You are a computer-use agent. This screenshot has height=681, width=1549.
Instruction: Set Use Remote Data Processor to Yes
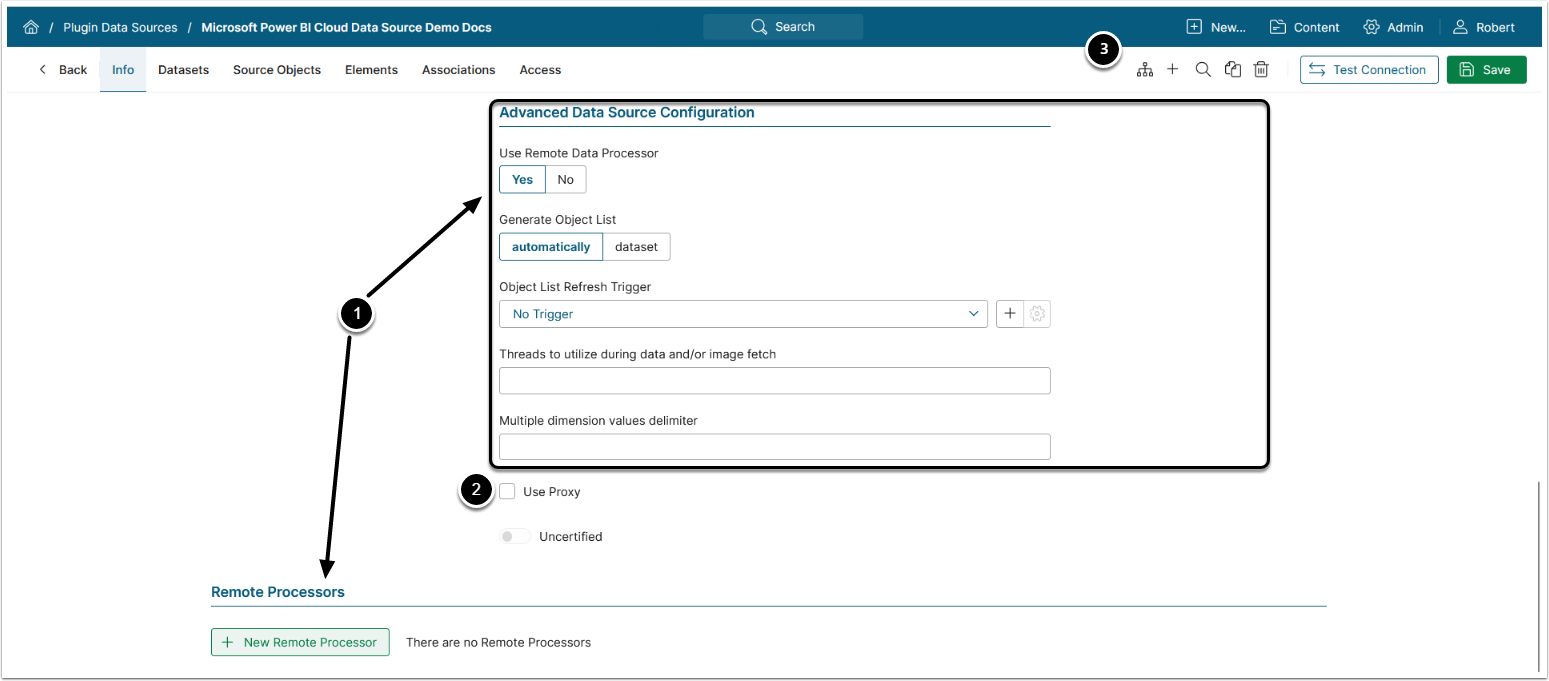[522, 180]
